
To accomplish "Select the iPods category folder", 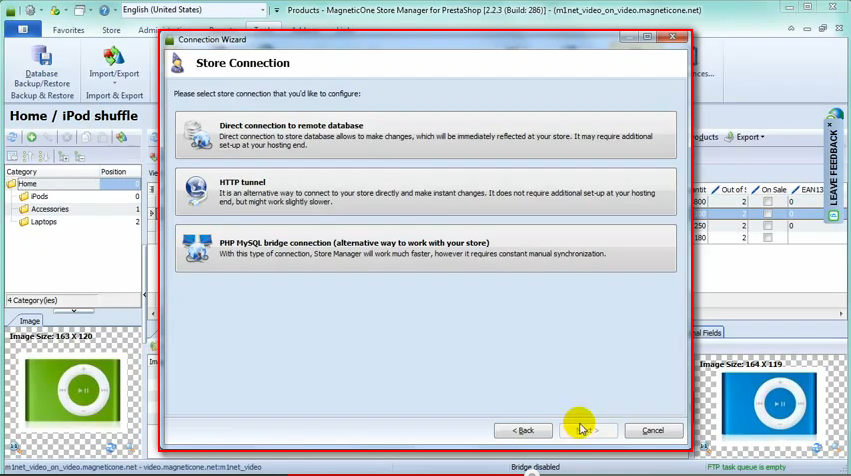I will tap(39, 196).
